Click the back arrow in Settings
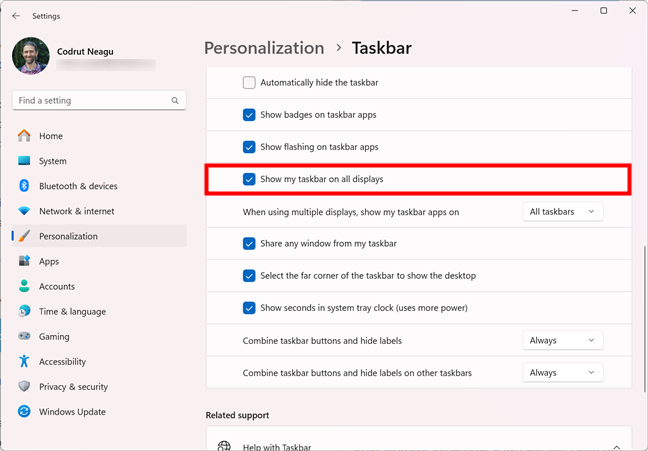 [16, 16]
